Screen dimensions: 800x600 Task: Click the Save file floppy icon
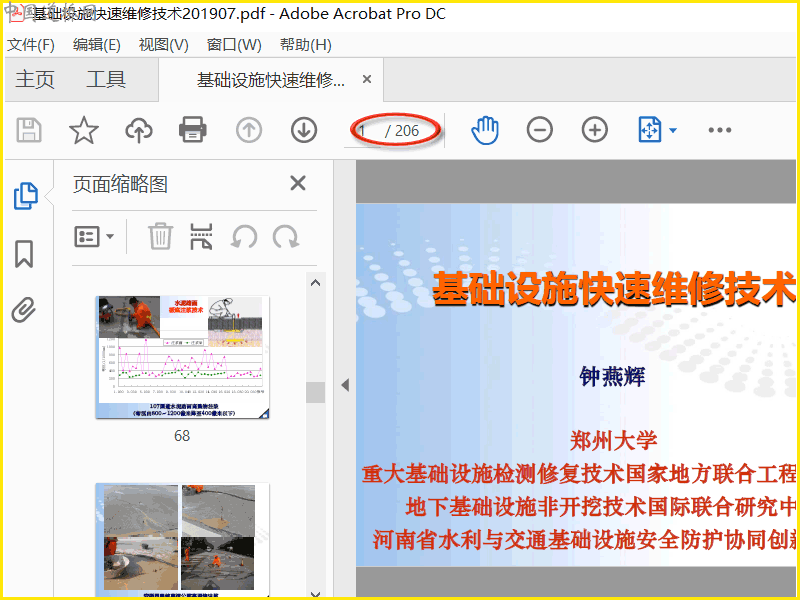(x=29, y=130)
